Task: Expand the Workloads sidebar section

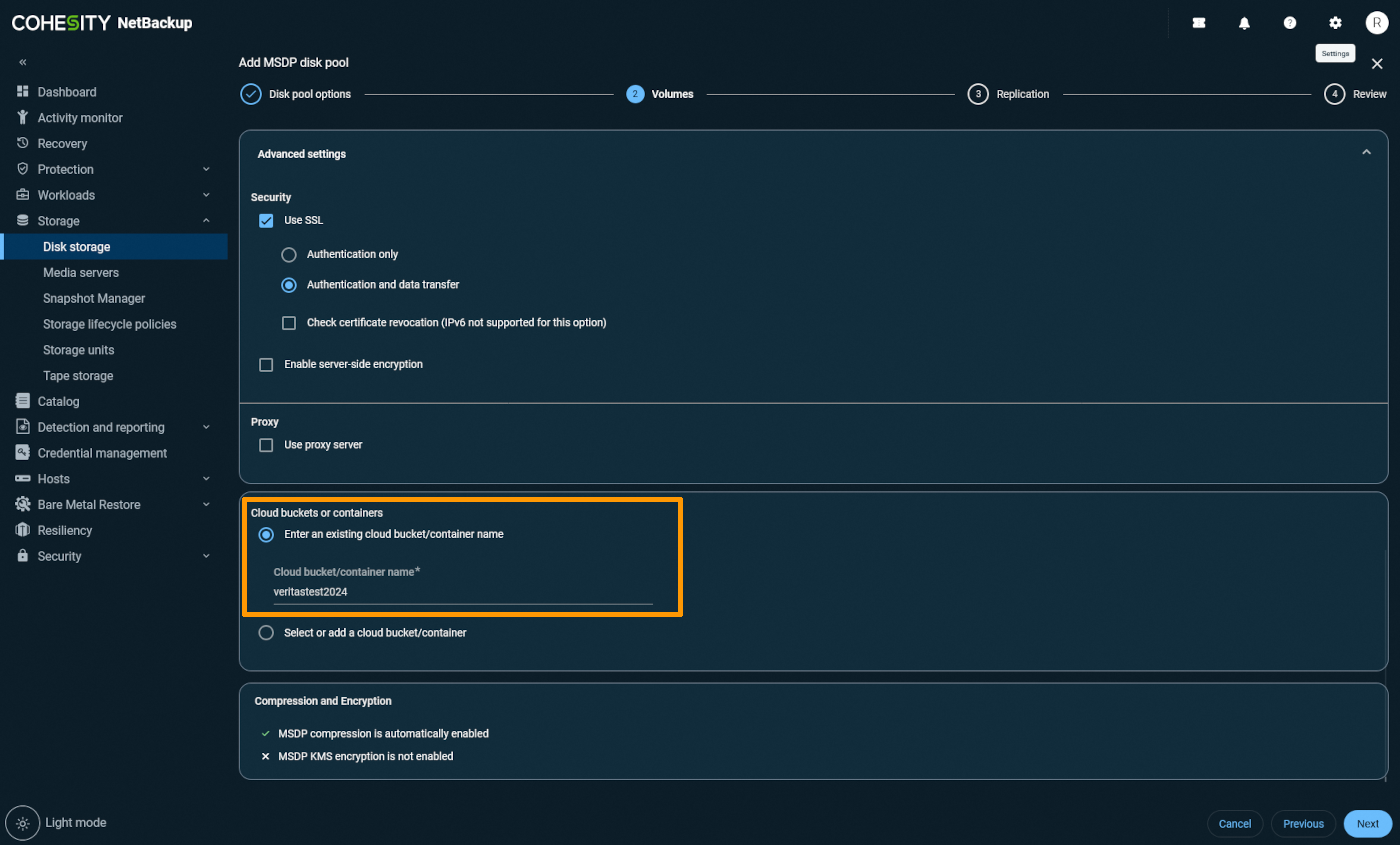Action: [206, 195]
